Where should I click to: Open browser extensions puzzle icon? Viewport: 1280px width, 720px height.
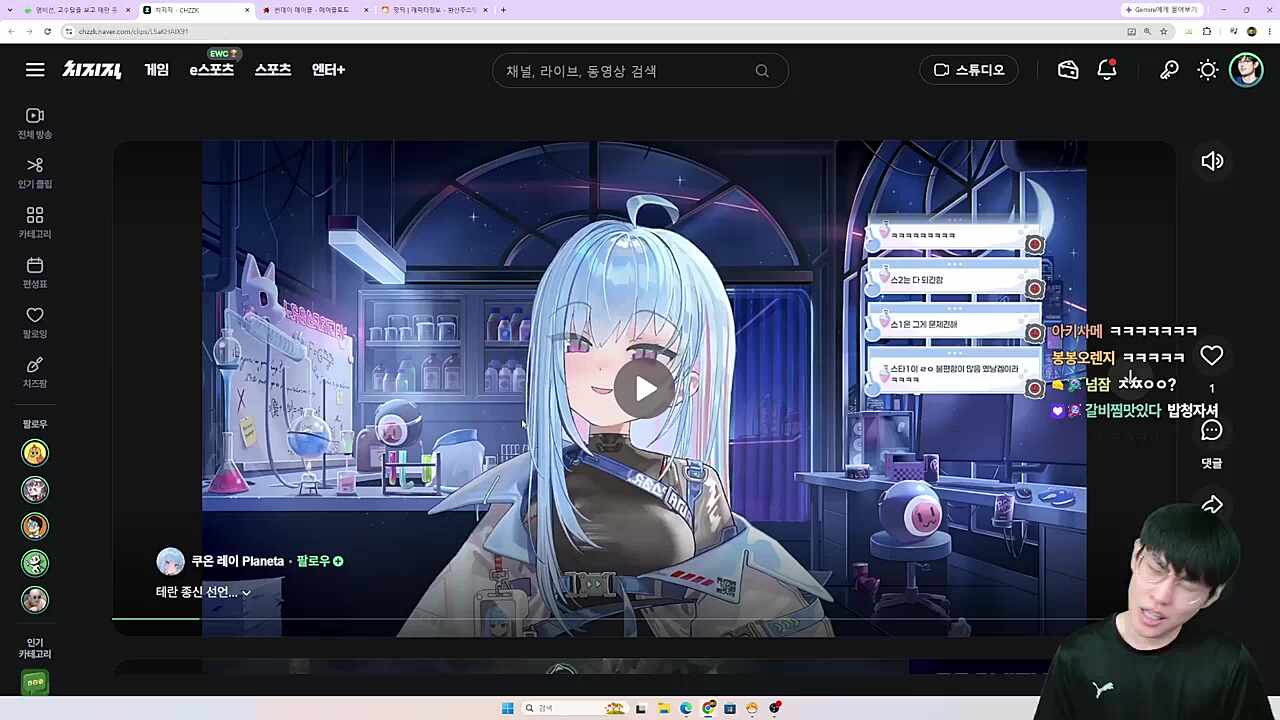click(1207, 31)
